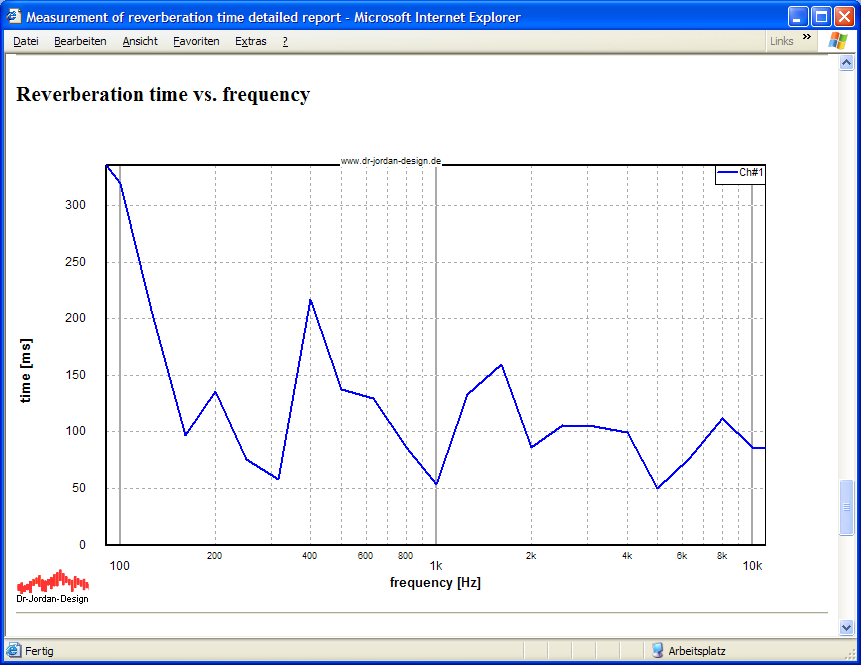
Task: Click the scrollbar up arrow
Action: coord(847,62)
